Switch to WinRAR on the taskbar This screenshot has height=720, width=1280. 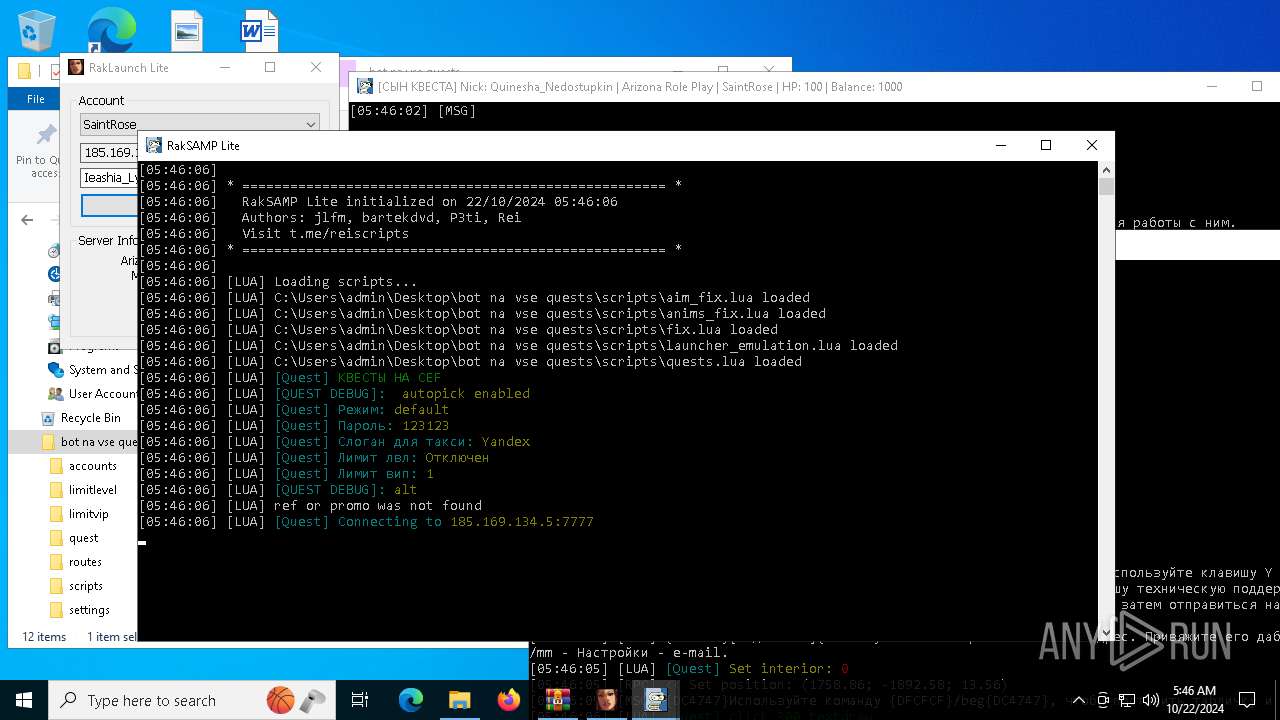pos(557,700)
